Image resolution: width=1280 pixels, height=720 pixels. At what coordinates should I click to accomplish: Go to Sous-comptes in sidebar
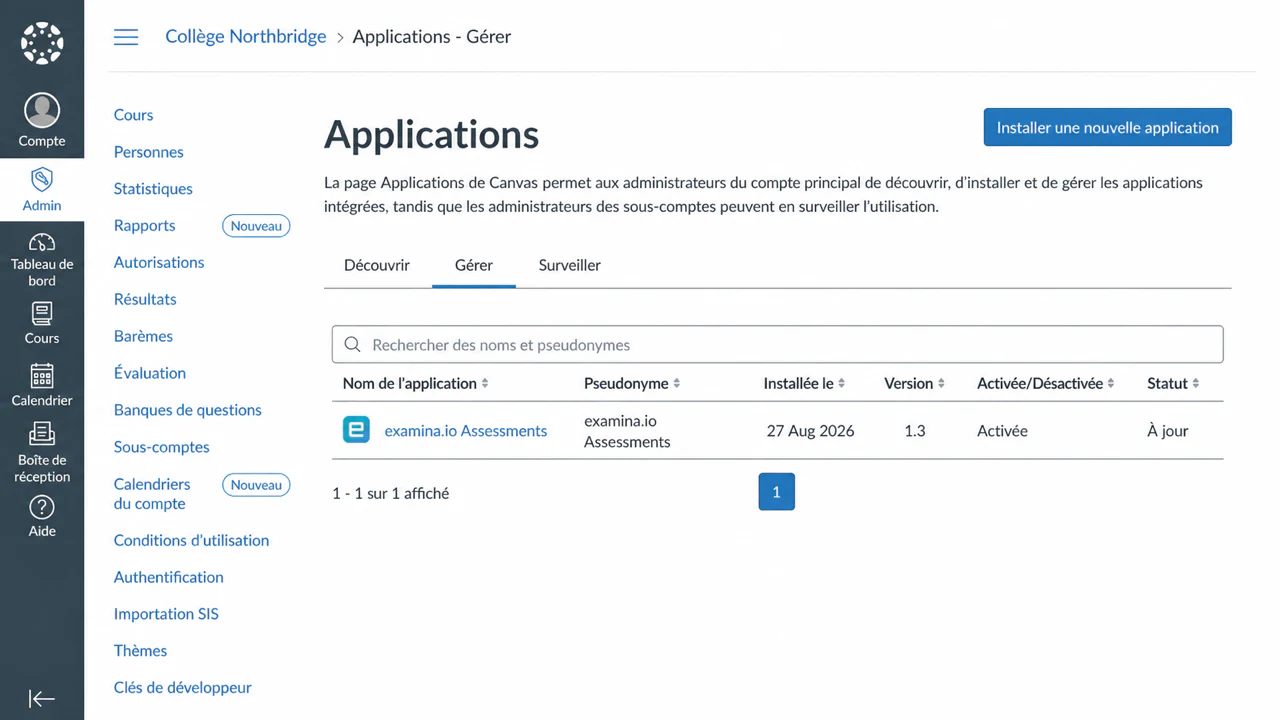pyautogui.click(x=162, y=447)
